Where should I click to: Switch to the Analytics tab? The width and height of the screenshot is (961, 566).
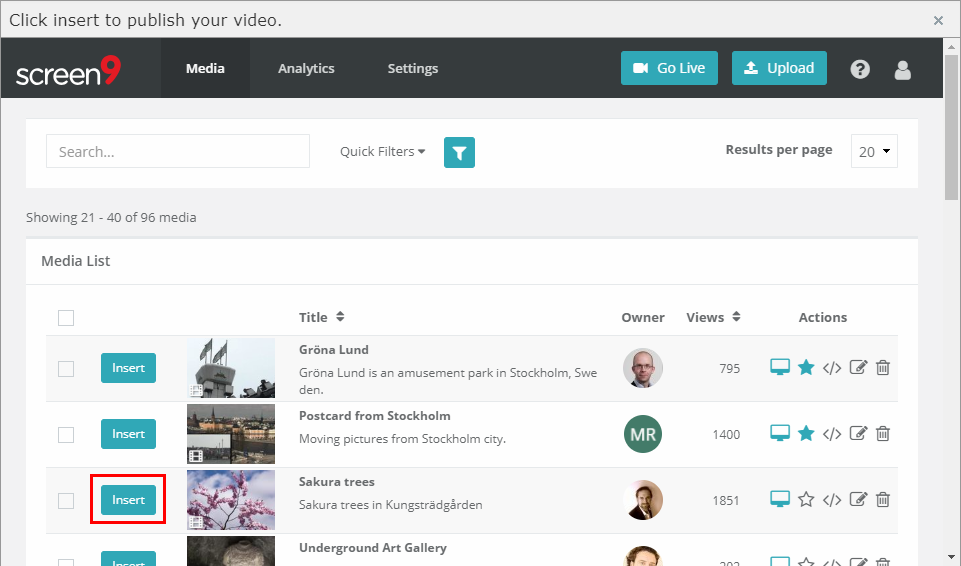coord(306,69)
